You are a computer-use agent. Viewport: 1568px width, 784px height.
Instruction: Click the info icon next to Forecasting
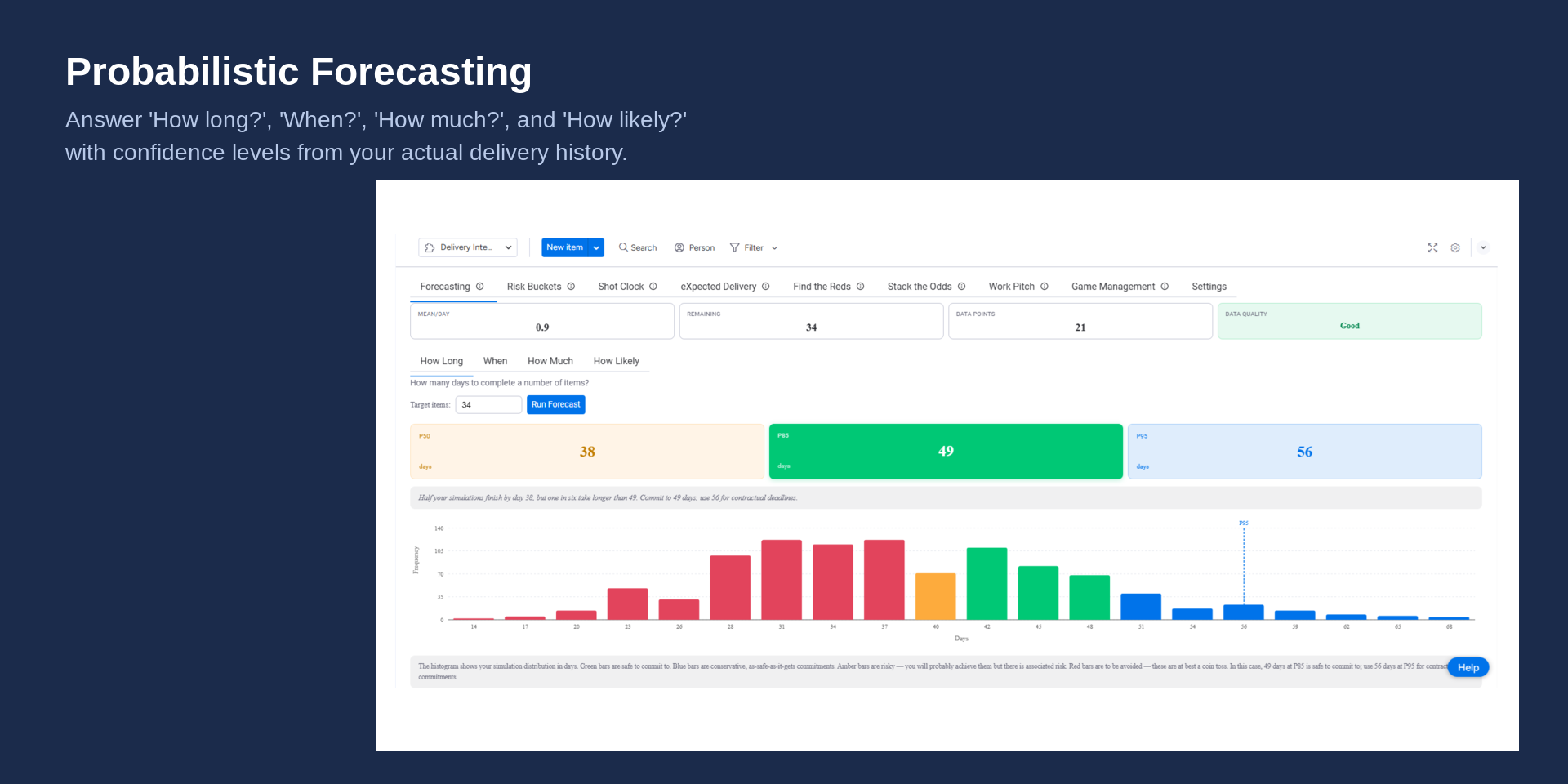coord(480,287)
